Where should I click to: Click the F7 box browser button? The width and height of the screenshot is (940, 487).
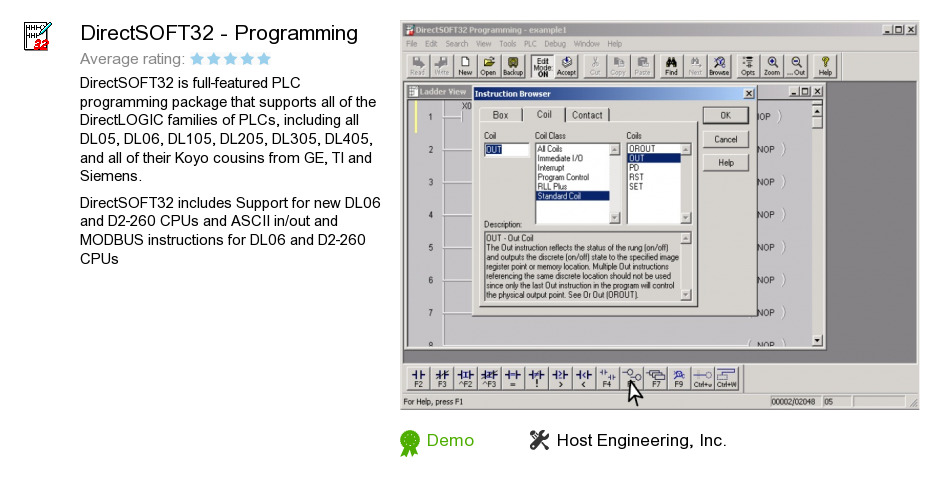tap(656, 378)
